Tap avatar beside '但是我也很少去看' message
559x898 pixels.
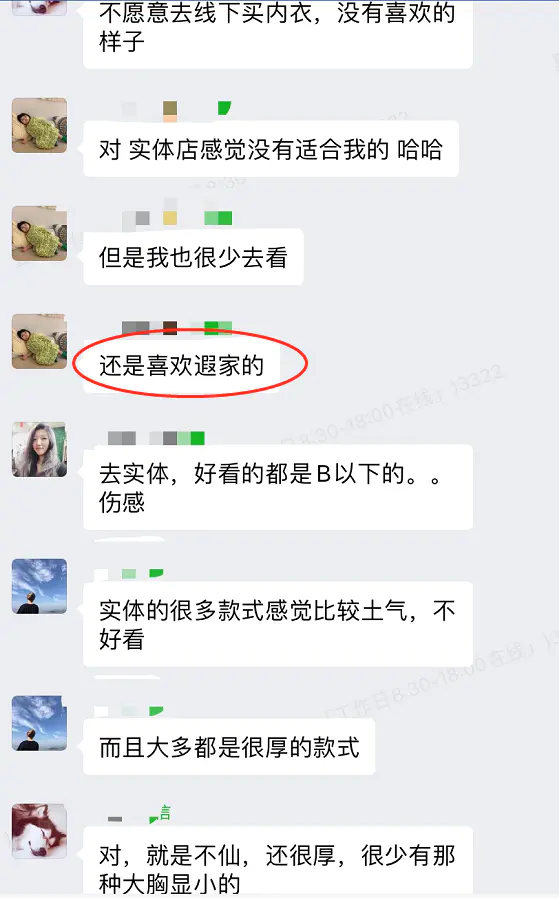coord(40,234)
